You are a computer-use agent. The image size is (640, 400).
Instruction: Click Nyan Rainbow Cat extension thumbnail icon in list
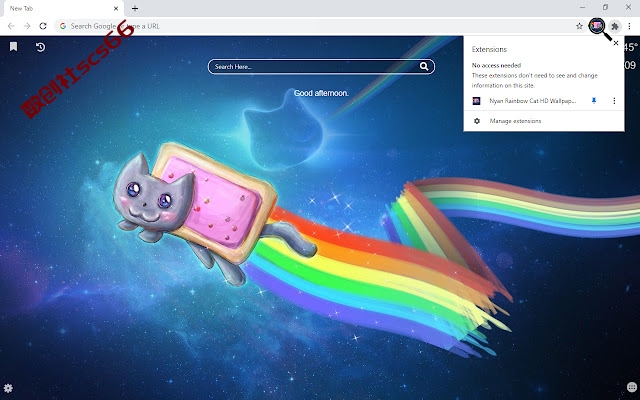tap(476, 101)
